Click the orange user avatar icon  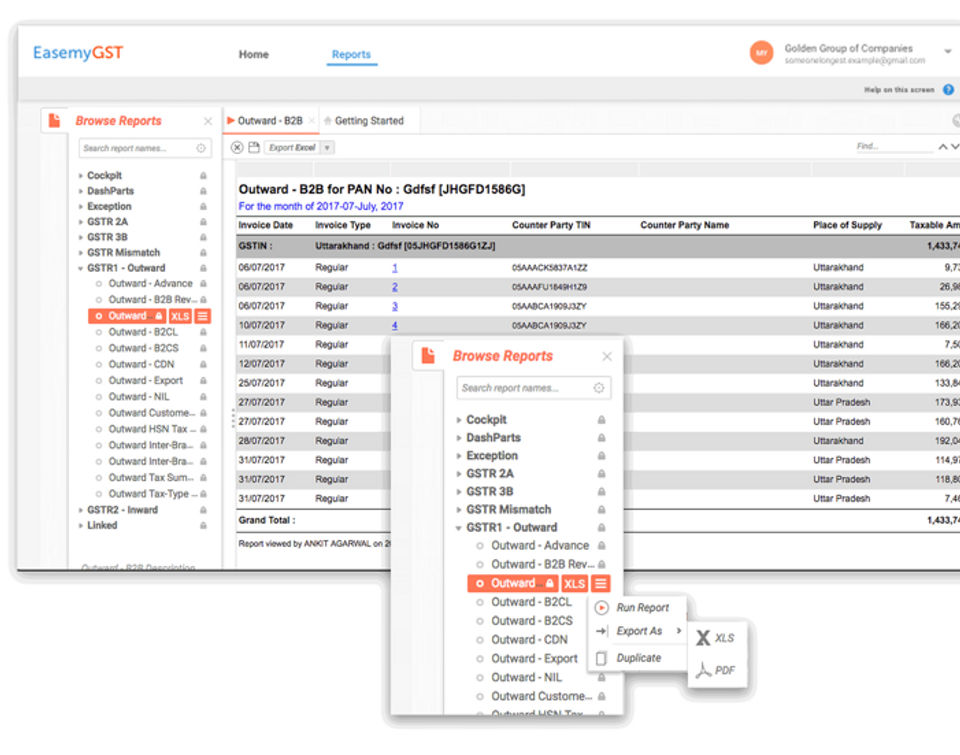click(x=761, y=53)
